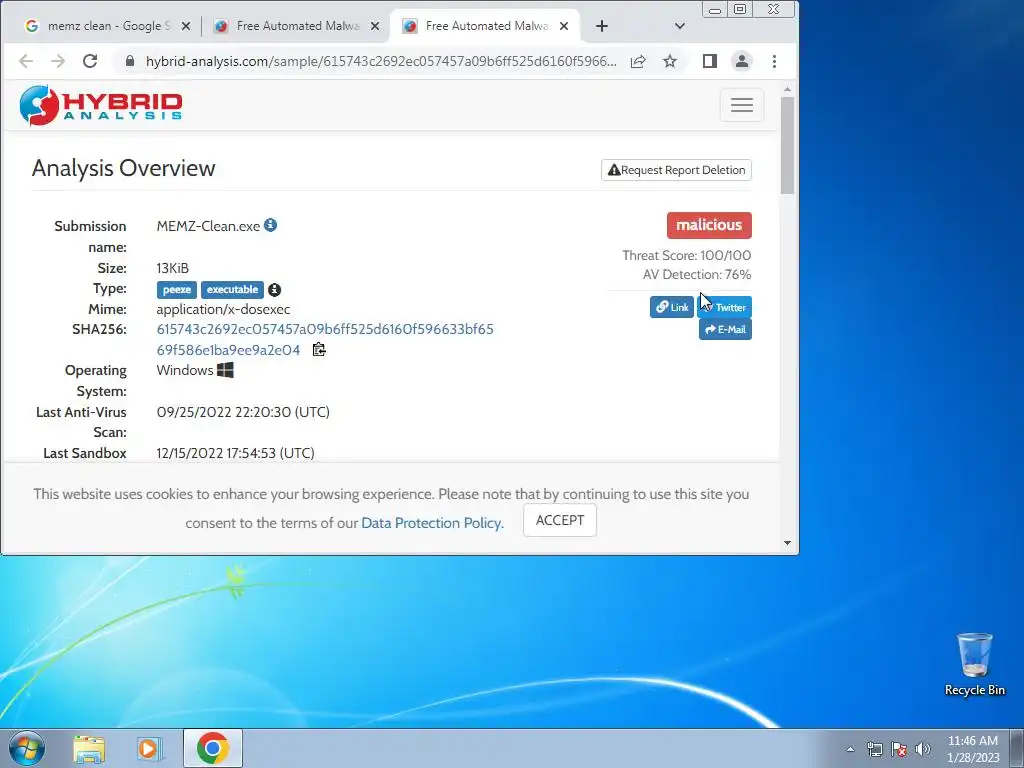Image resolution: width=1024 pixels, height=768 pixels.
Task: Open the Windows Start menu
Action: (x=27, y=748)
